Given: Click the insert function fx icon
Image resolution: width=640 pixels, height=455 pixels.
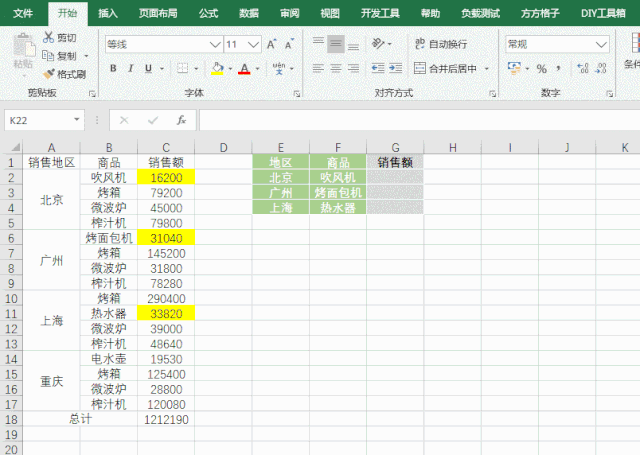Looking at the screenshot, I should pyautogui.click(x=181, y=120).
